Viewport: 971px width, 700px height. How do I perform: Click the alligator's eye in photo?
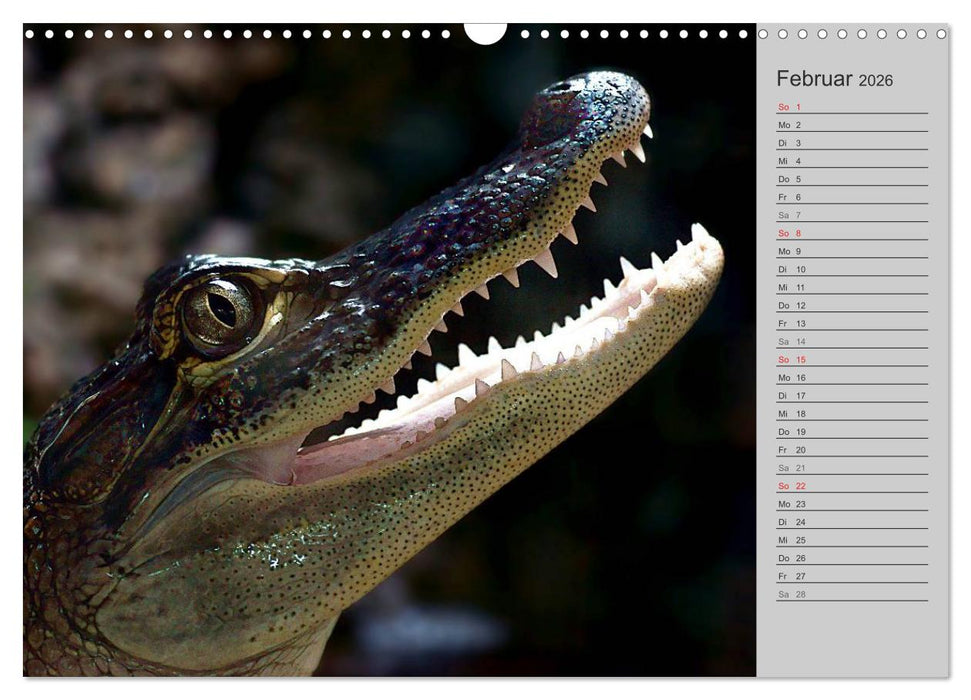pos(221,310)
